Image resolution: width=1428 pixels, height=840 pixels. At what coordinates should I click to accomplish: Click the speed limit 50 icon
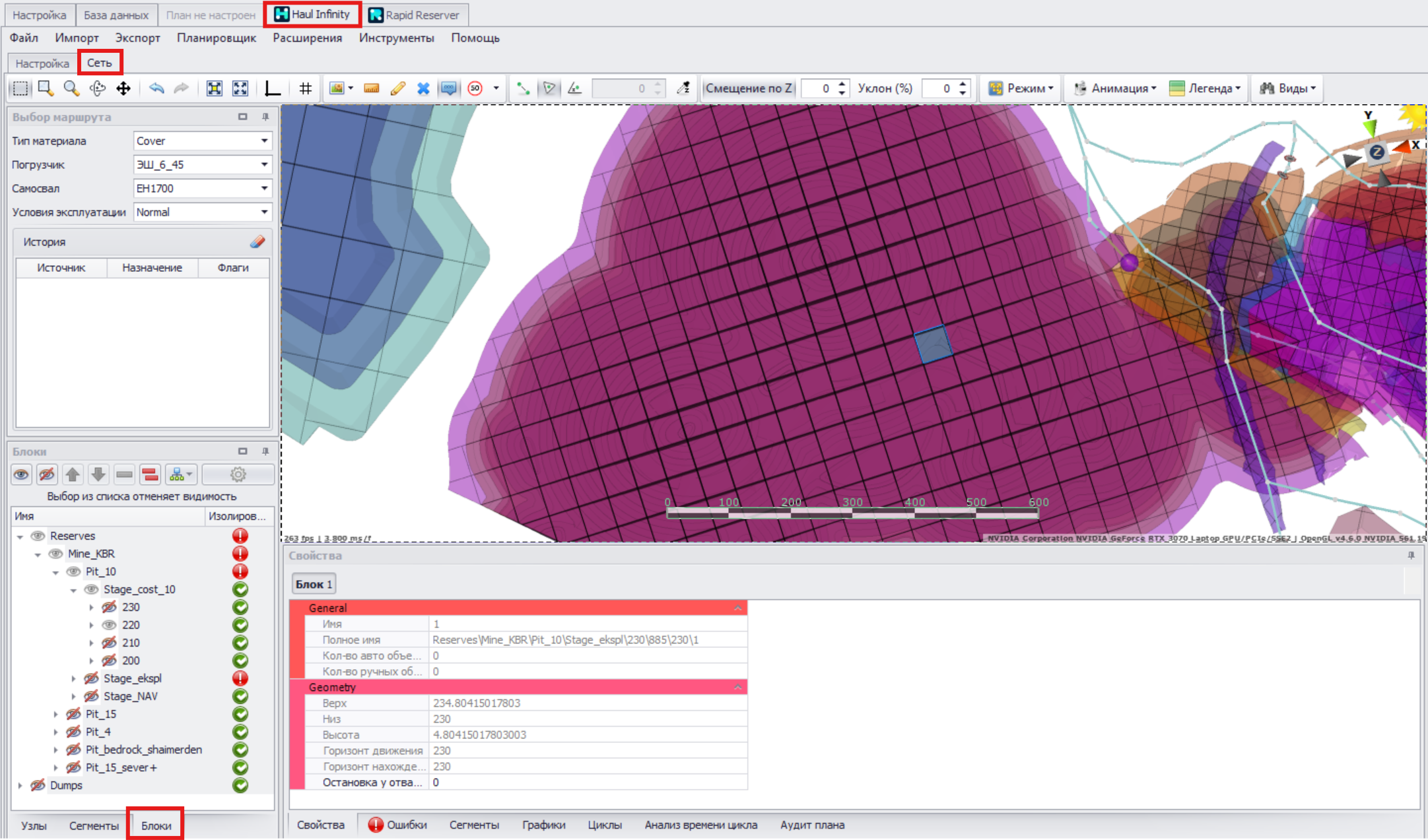[475, 88]
